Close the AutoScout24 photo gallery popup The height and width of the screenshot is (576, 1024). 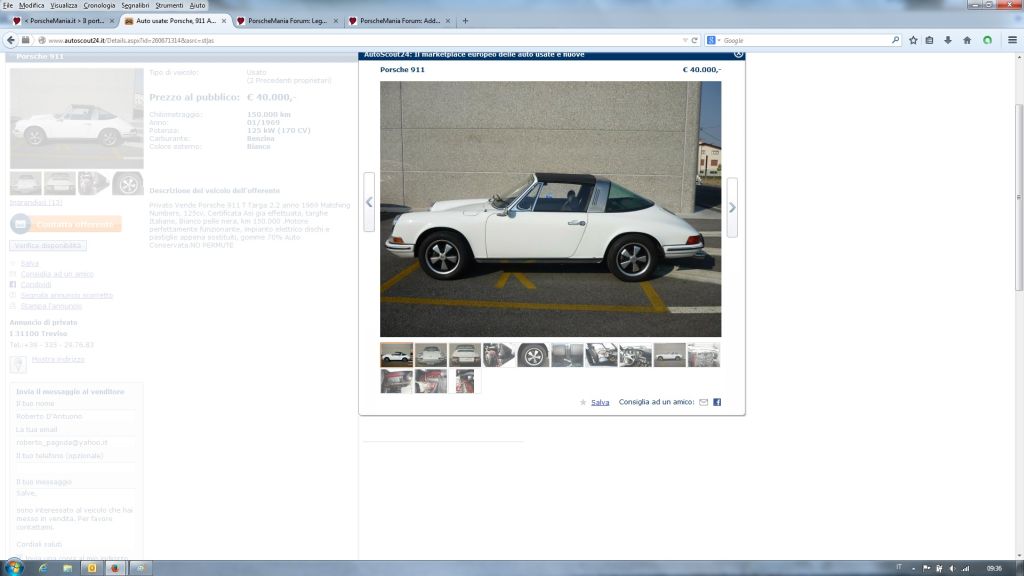tap(738, 54)
